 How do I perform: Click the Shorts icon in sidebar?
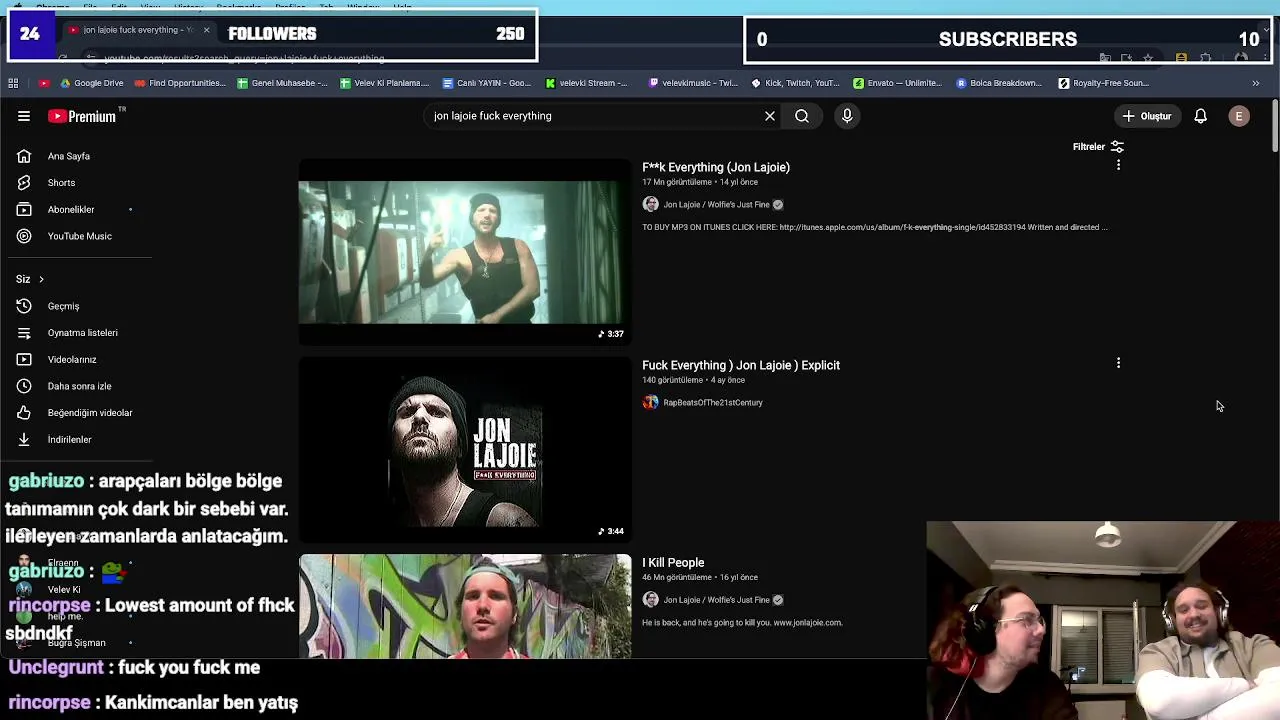point(24,183)
